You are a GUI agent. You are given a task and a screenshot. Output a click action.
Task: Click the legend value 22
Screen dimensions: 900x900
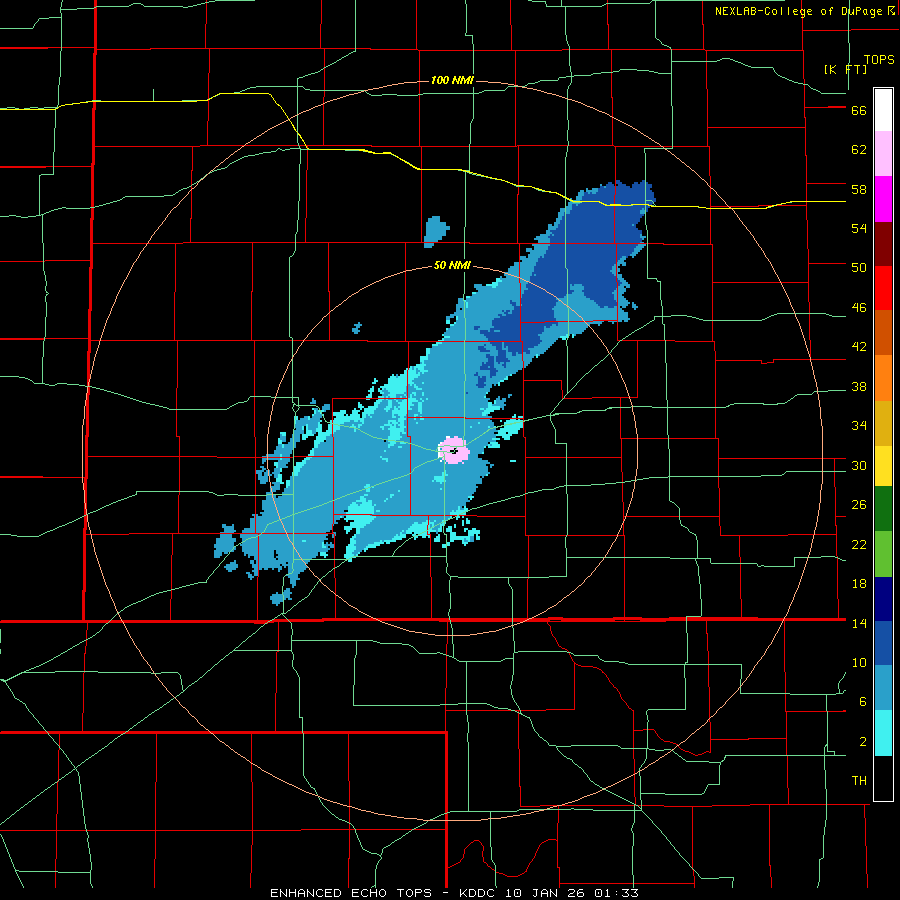coord(859,544)
